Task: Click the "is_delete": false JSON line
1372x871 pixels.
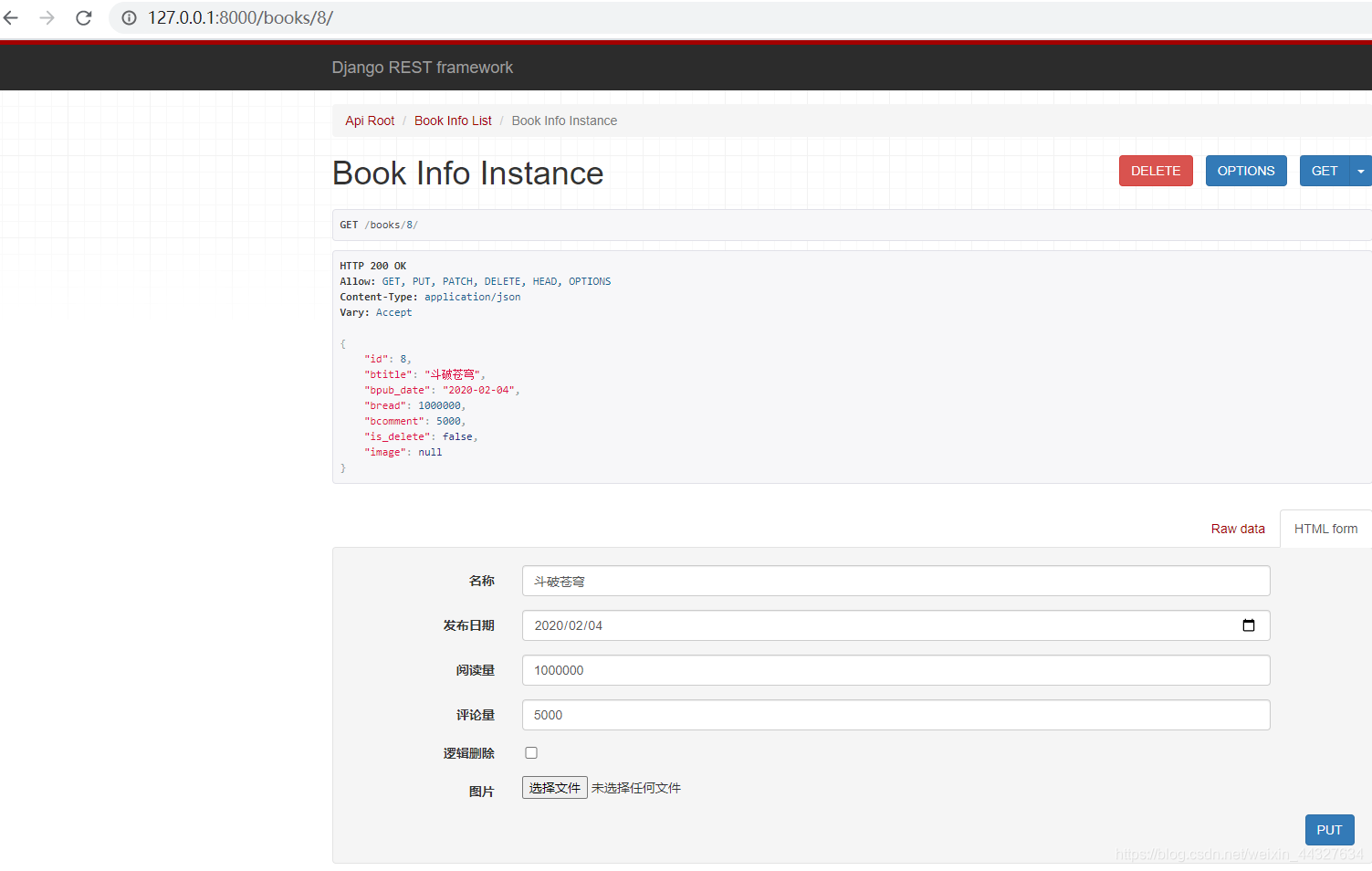Action: click(421, 436)
